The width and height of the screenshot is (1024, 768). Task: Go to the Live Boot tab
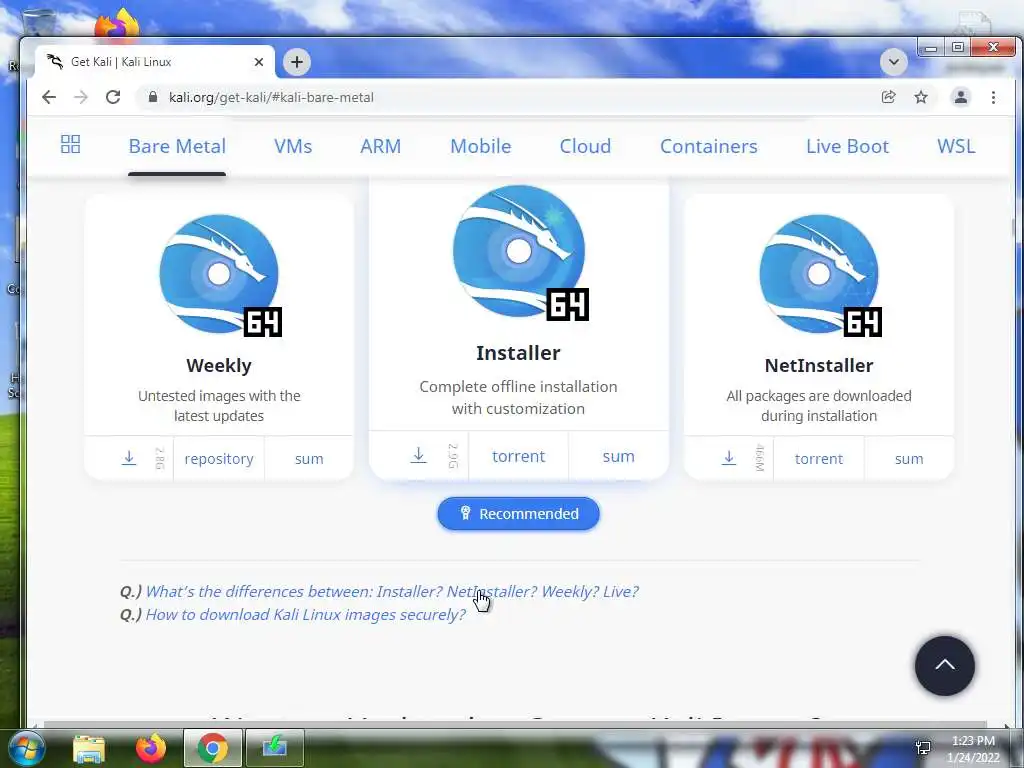click(x=847, y=146)
